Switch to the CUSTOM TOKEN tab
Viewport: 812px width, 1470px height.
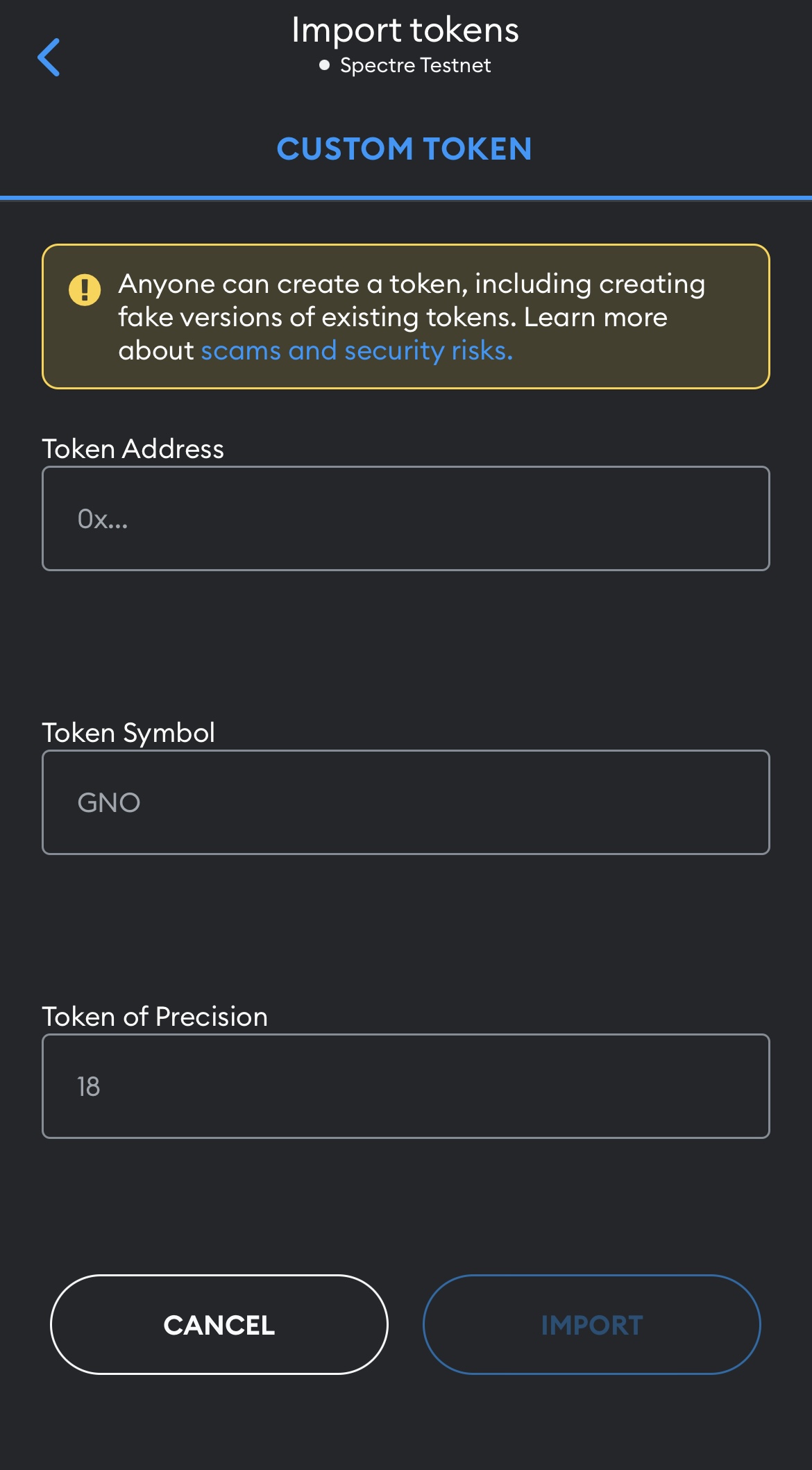coord(405,149)
